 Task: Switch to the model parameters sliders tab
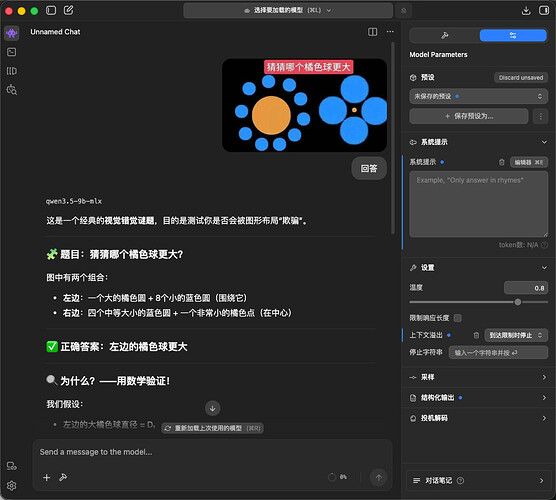coord(513,35)
